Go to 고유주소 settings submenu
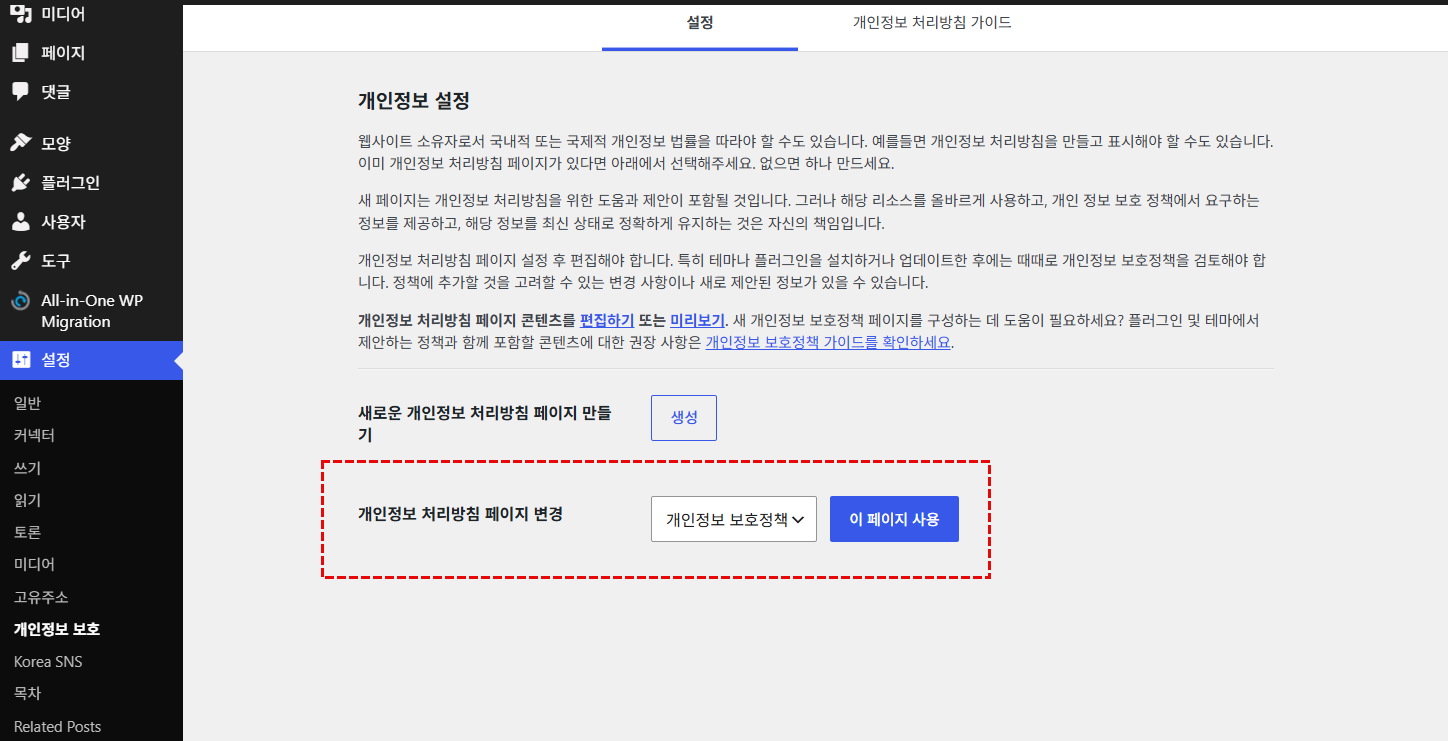Image resolution: width=1448 pixels, height=741 pixels. tap(41, 597)
